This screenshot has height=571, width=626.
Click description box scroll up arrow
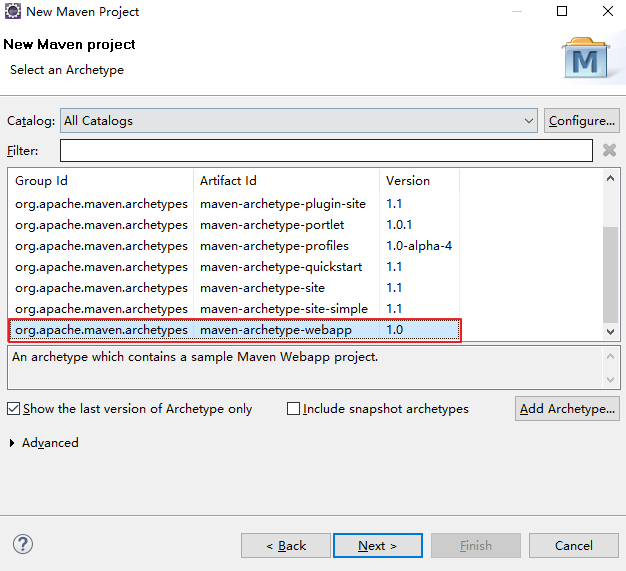[610, 356]
